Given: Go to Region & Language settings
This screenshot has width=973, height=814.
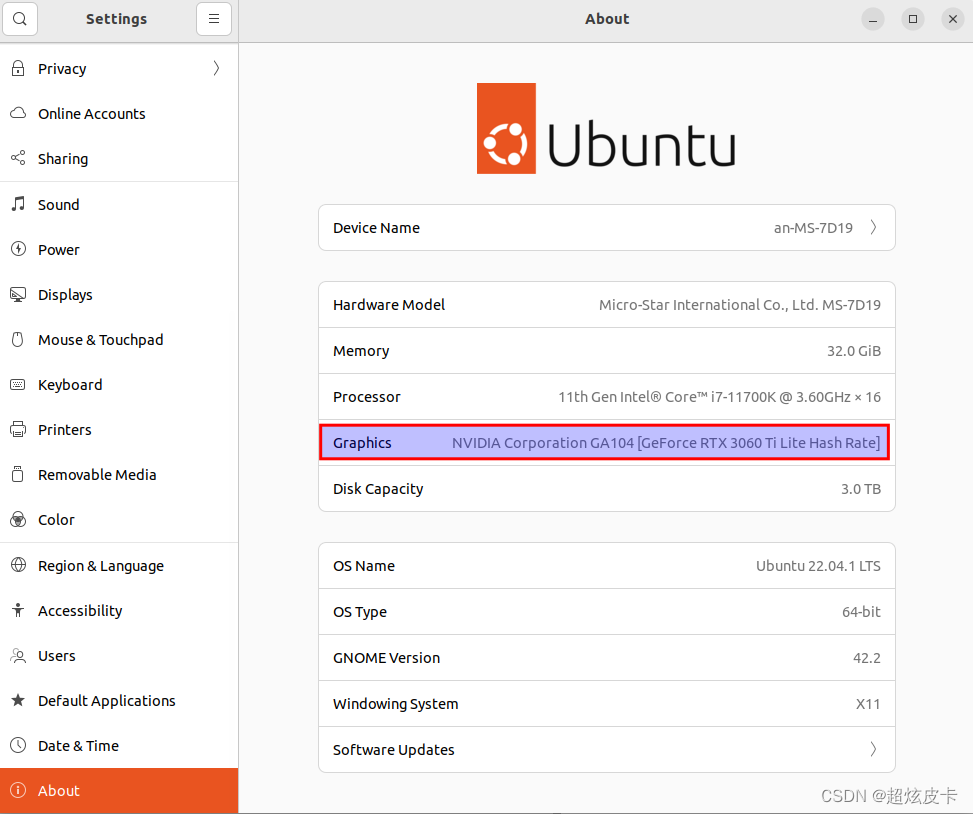Looking at the screenshot, I should [x=100, y=566].
